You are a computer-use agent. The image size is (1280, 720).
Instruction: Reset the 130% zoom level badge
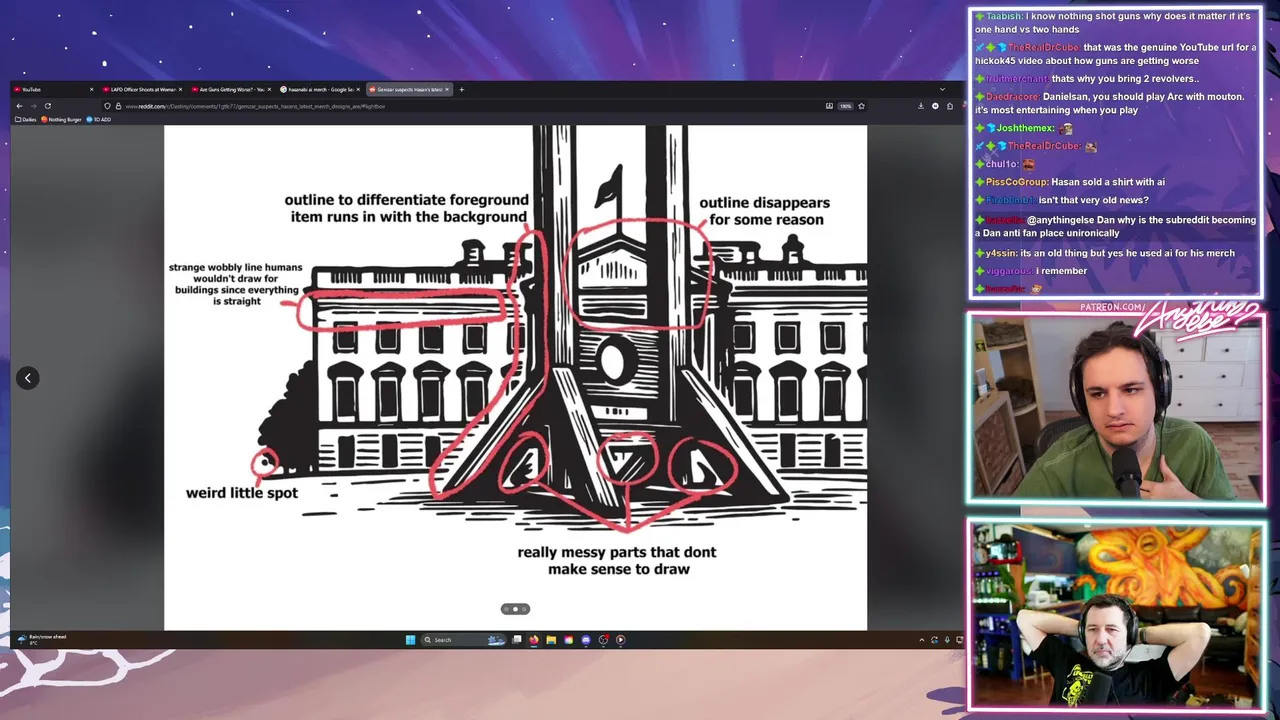tap(845, 106)
